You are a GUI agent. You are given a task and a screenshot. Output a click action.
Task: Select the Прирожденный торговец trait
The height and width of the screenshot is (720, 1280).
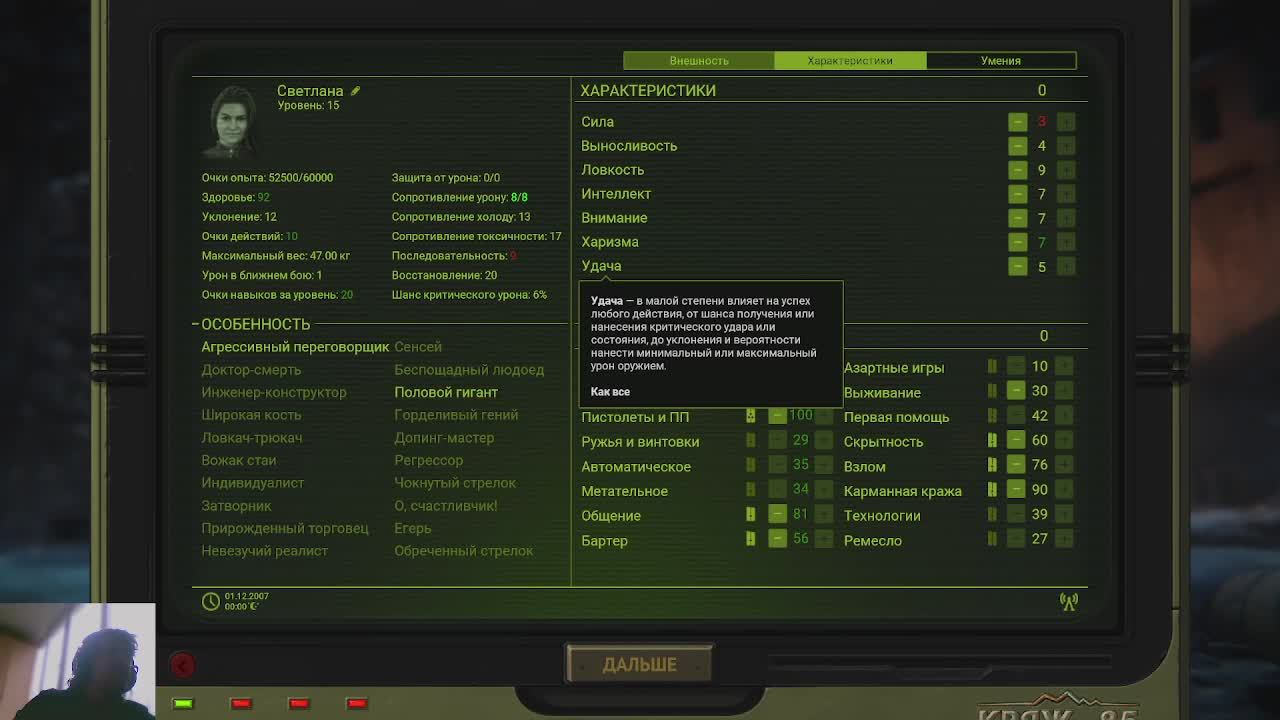285,528
